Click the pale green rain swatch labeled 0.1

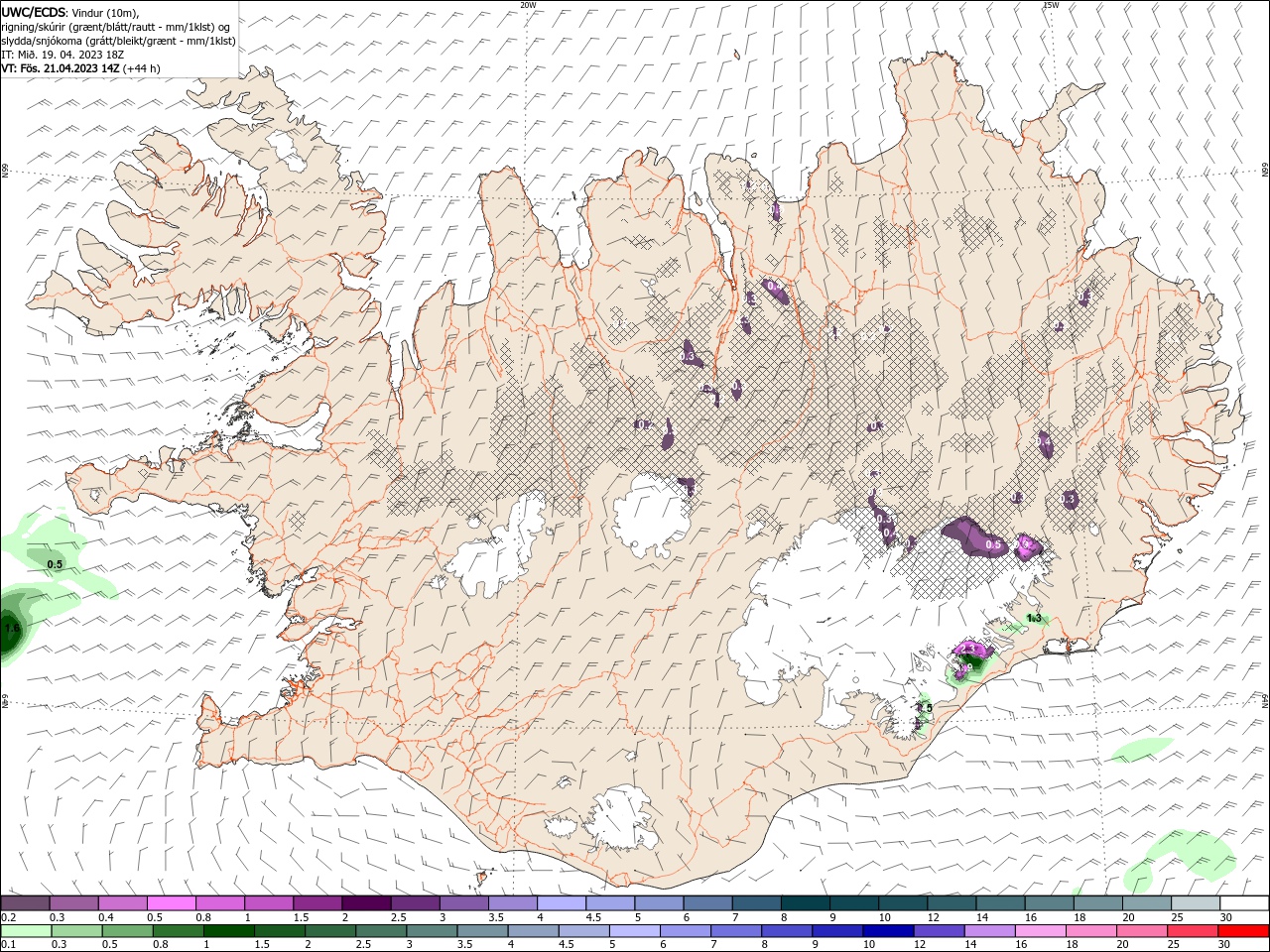[28, 931]
